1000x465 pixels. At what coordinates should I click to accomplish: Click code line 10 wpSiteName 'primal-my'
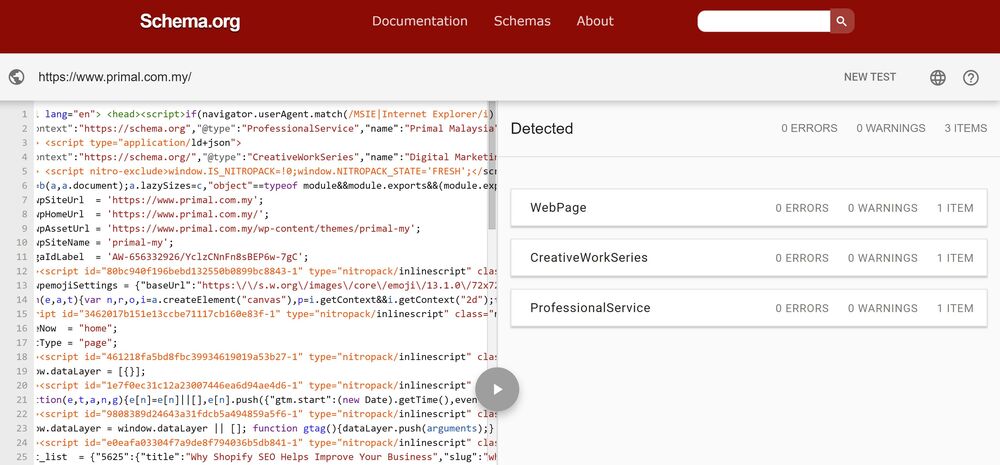pyautogui.click(x=104, y=242)
